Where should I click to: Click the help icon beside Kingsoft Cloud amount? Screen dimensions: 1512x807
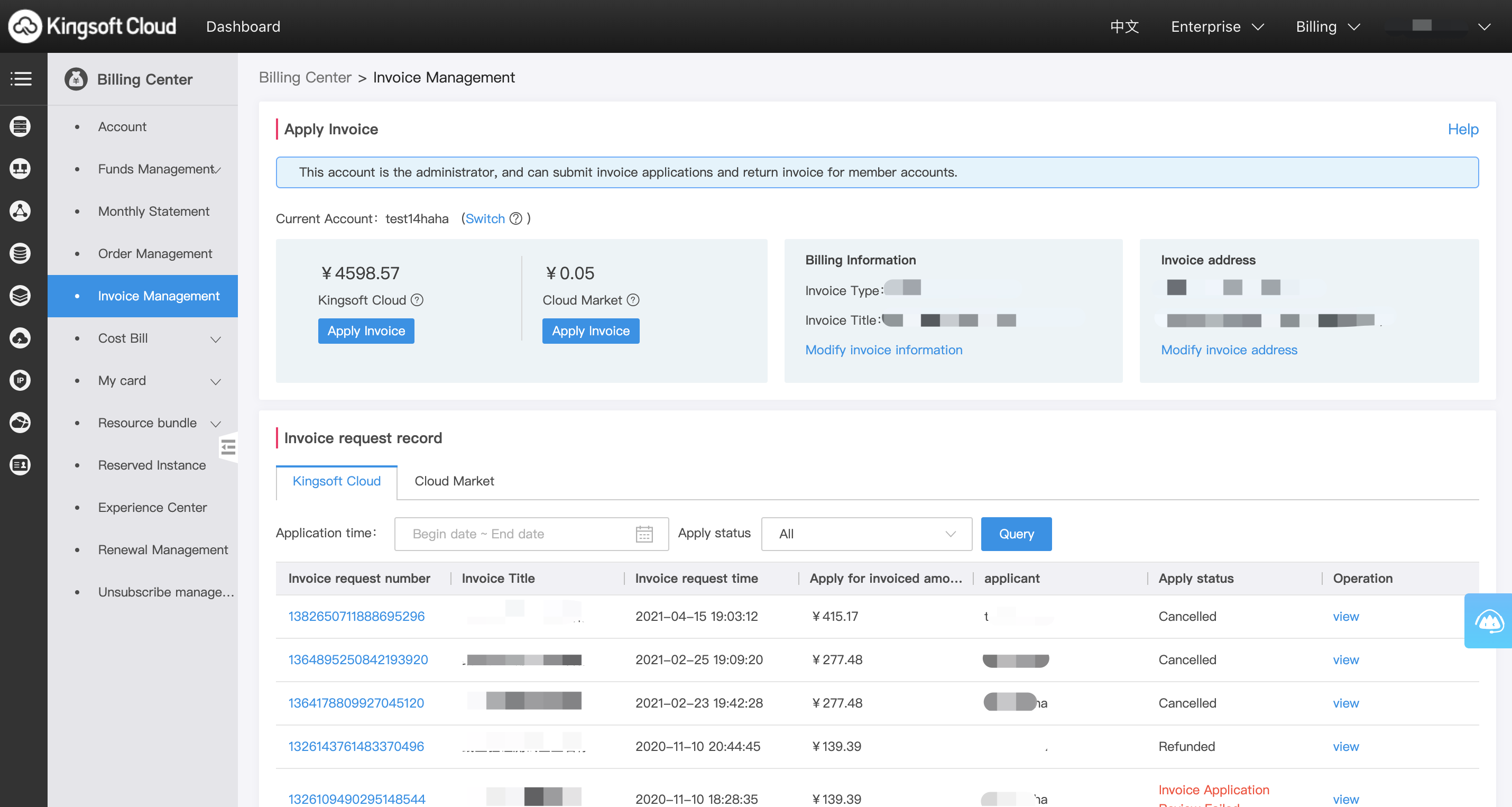pyautogui.click(x=417, y=300)
